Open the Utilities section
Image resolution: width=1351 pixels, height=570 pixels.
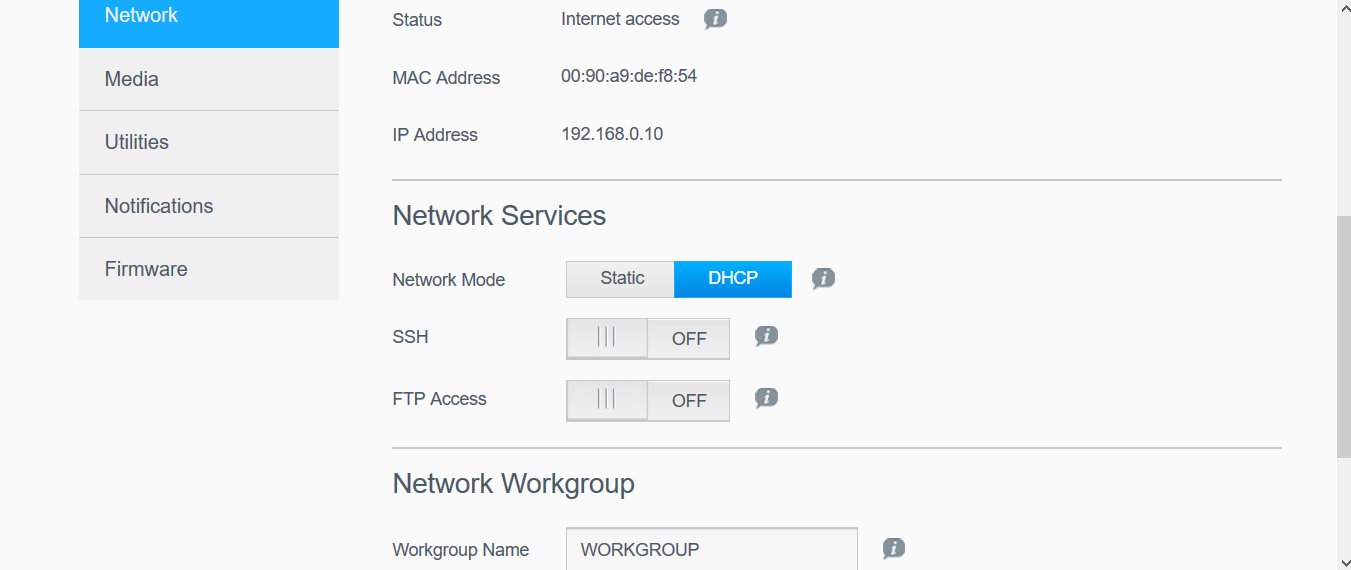click(208, 142)
